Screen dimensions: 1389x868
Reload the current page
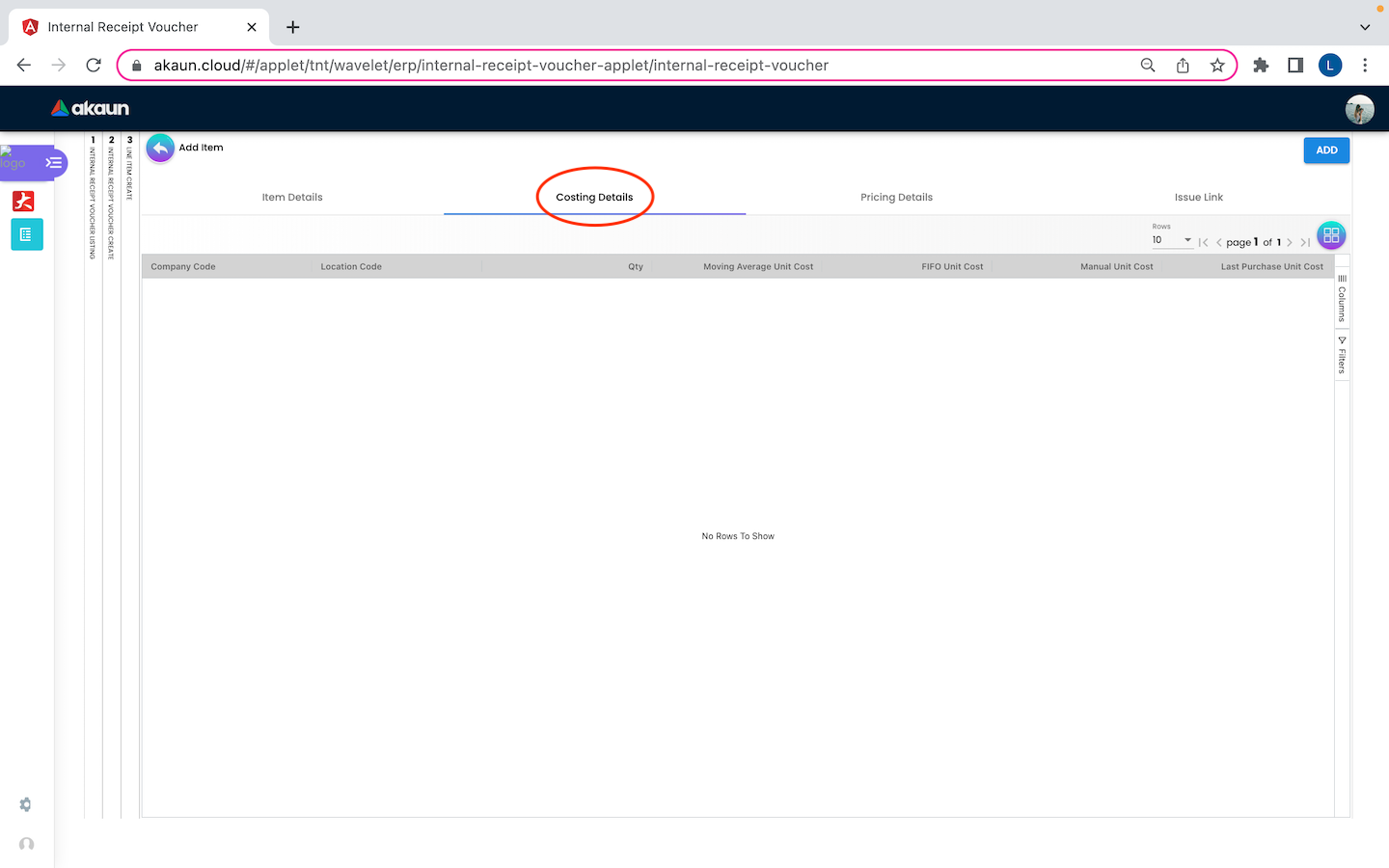pyautogui.click(x=94, y=66)
